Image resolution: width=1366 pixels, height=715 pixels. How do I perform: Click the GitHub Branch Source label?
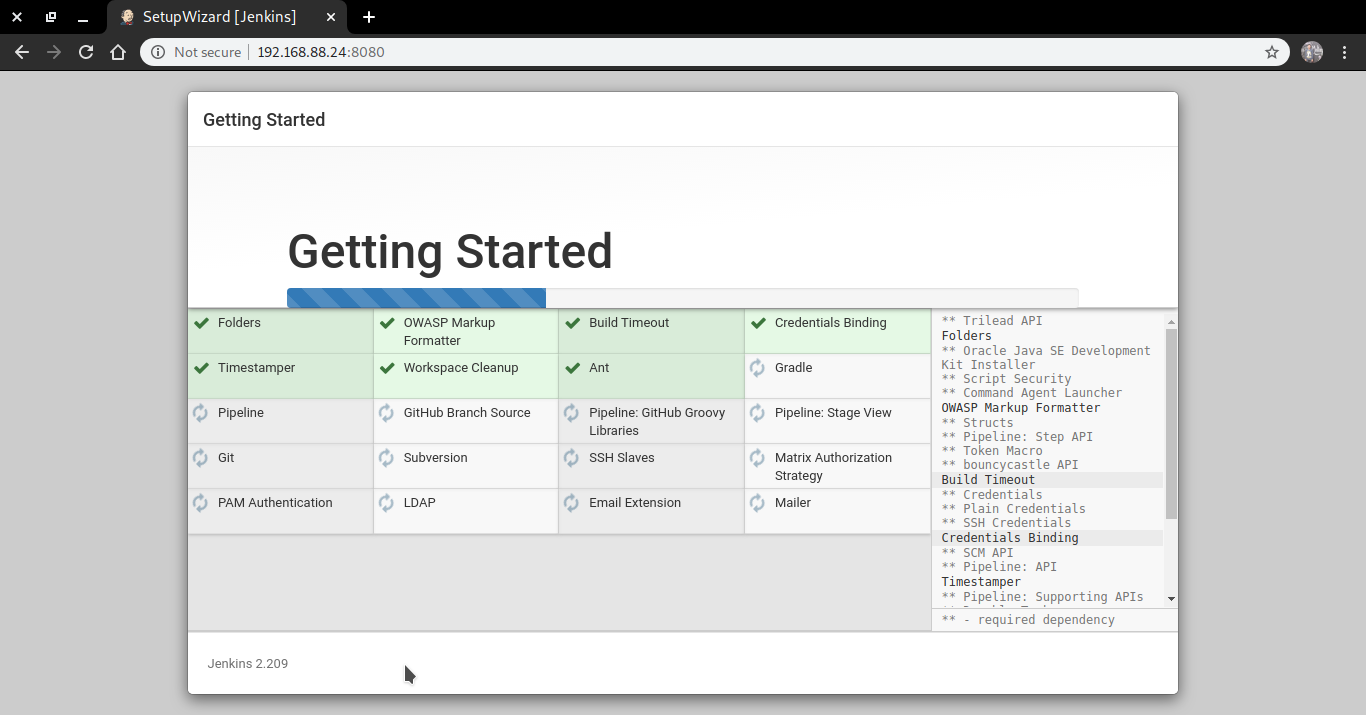tap(467, 413)
